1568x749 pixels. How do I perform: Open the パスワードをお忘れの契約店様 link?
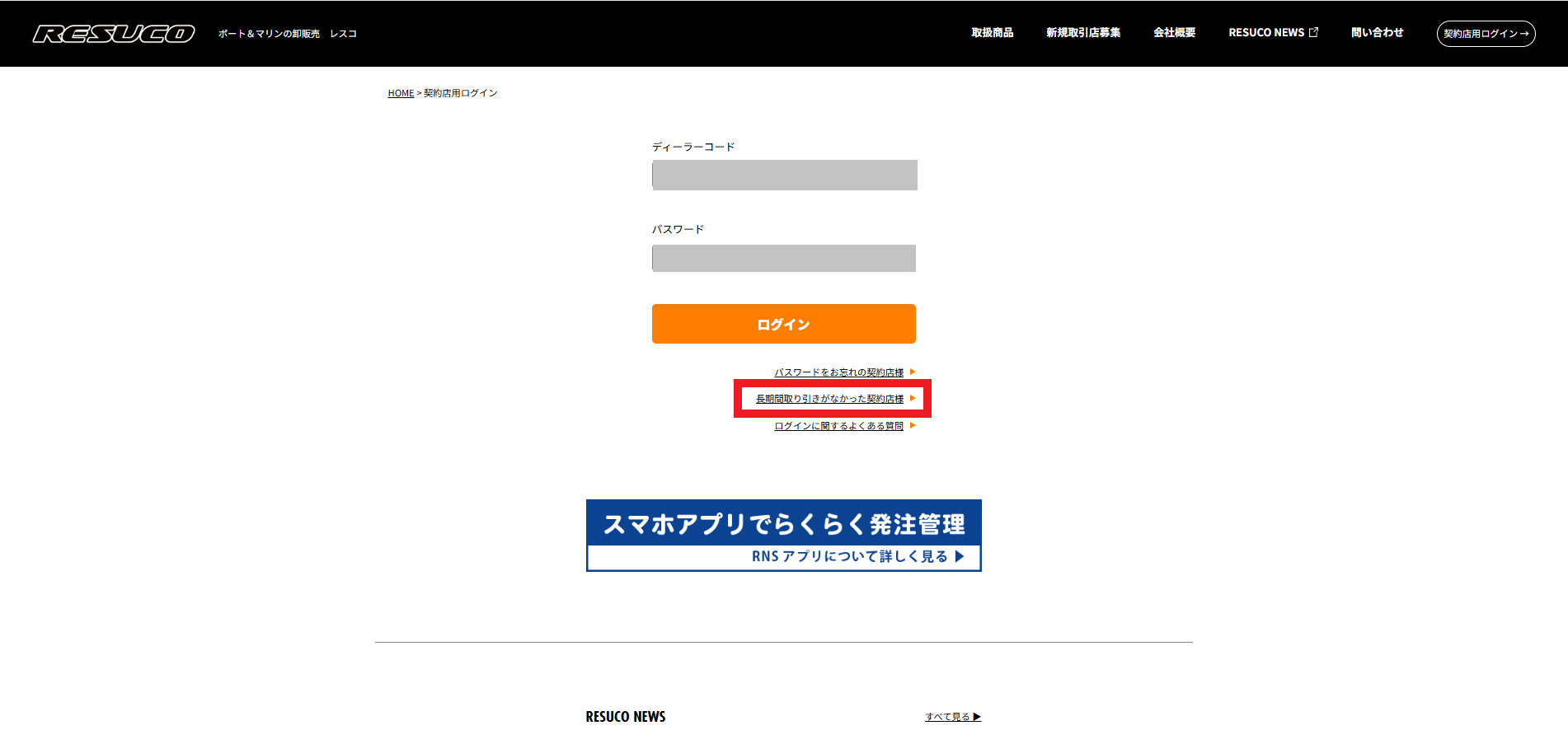pyautogui.click(x=838, y=372)
